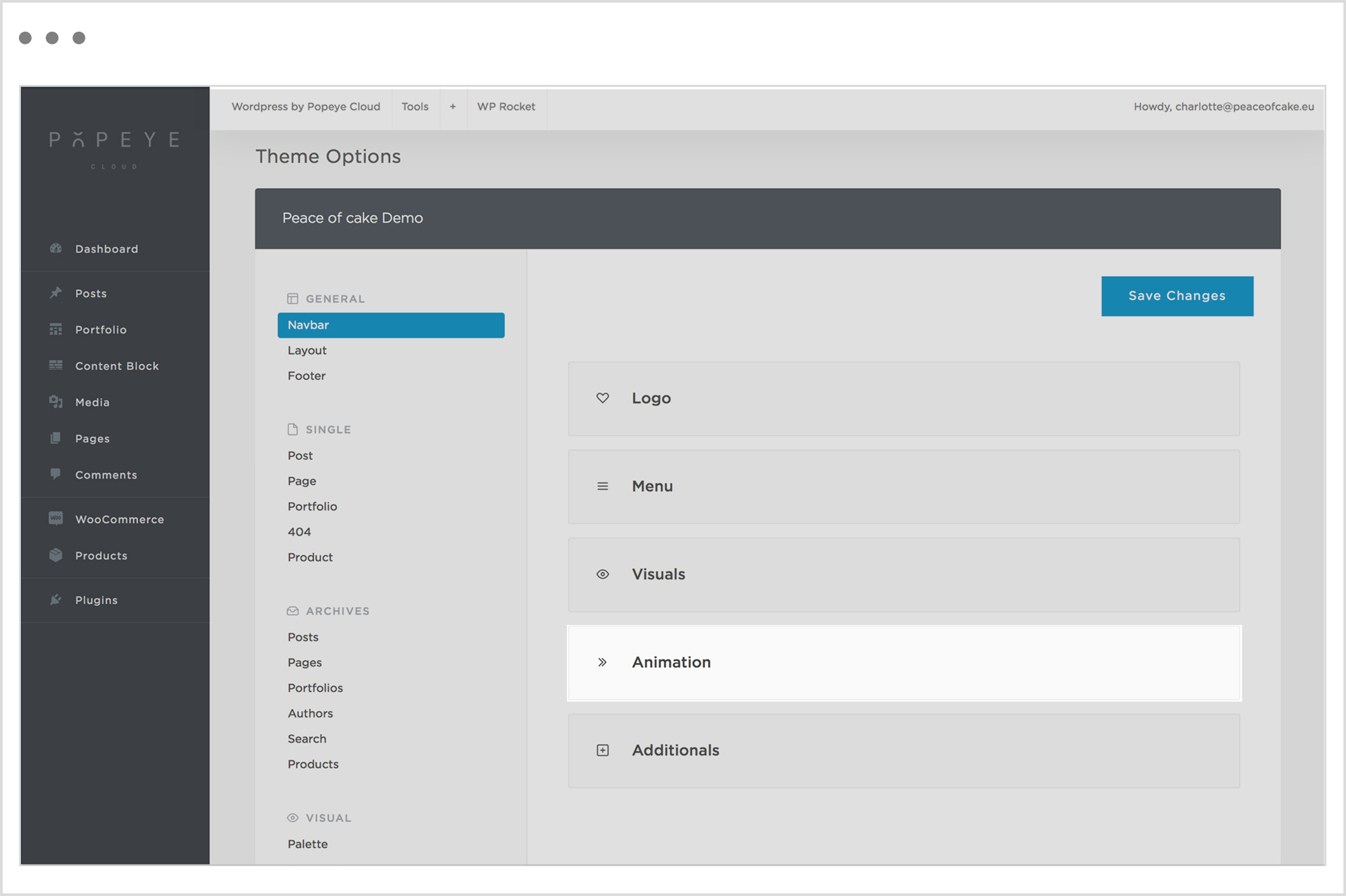Click the Posts pushpin icon
1346x896 pixels.
[x=56, y=293]
